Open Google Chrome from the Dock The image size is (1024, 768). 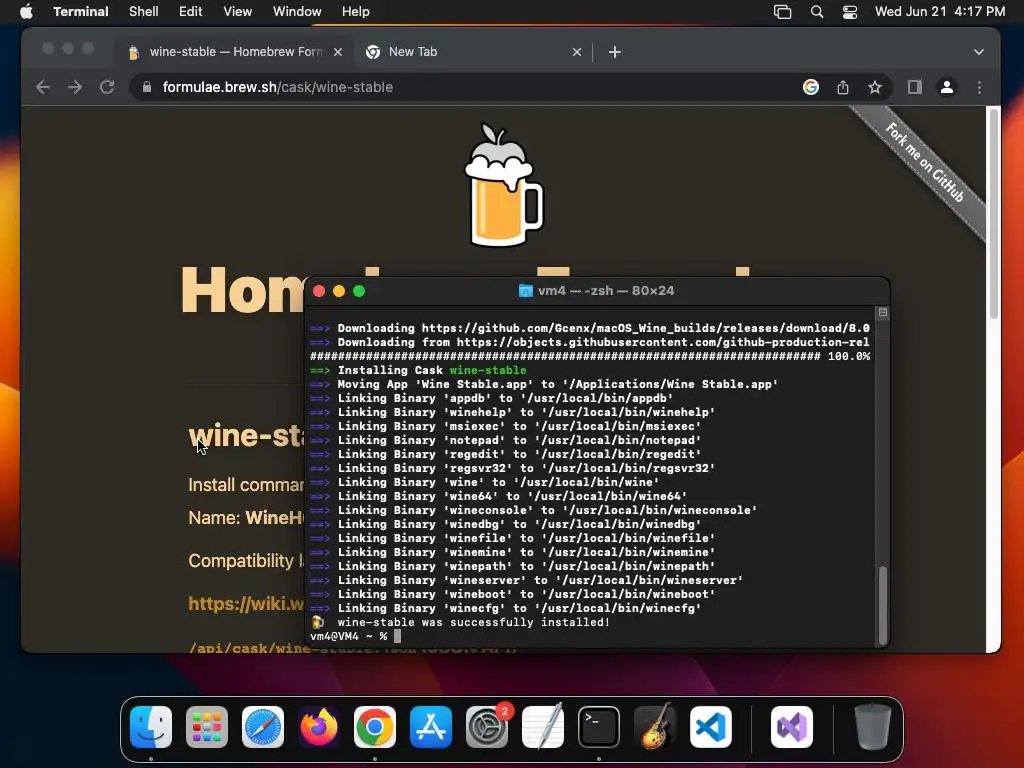pyautogui.click(x=375, y=727)
